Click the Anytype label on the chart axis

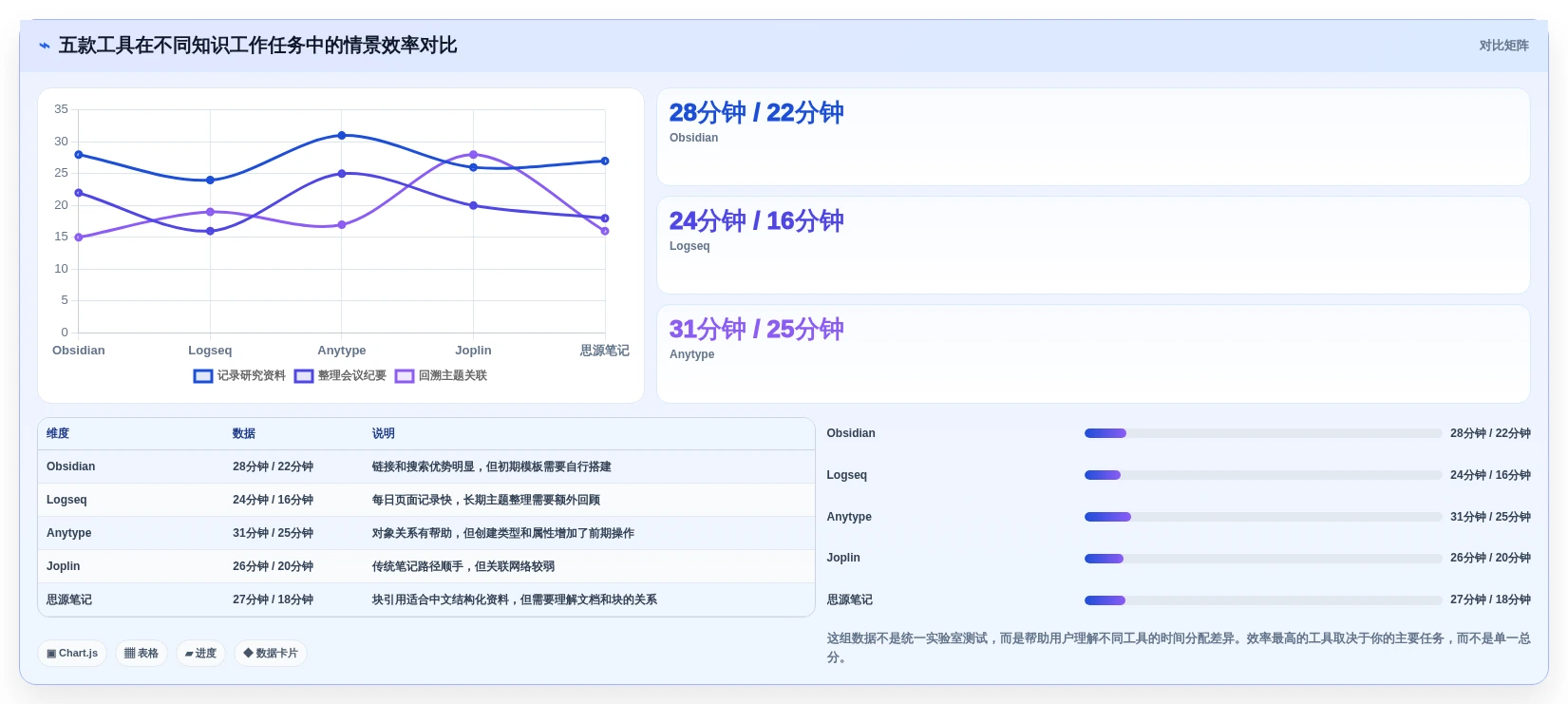click(342, 351)
